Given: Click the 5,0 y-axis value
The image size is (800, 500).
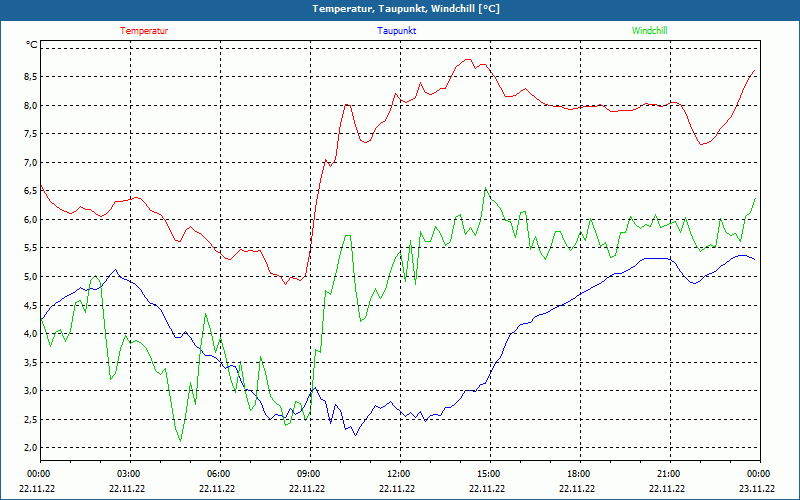Looking at the screenshot, I should (30, 277).
